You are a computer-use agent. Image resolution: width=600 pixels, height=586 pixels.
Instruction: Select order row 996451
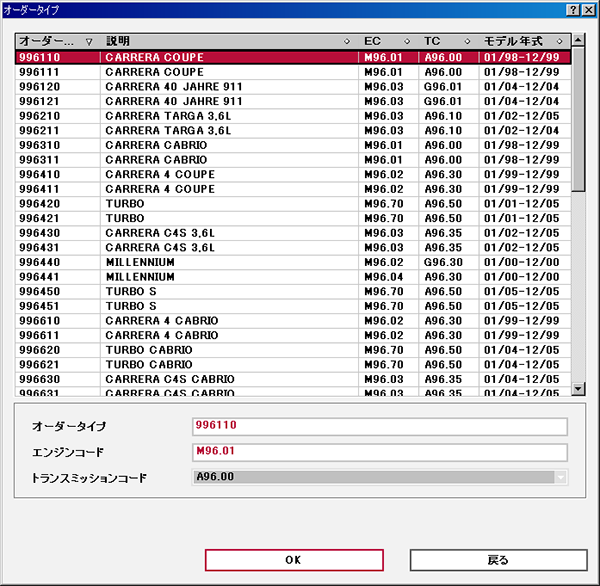[293, 306]
